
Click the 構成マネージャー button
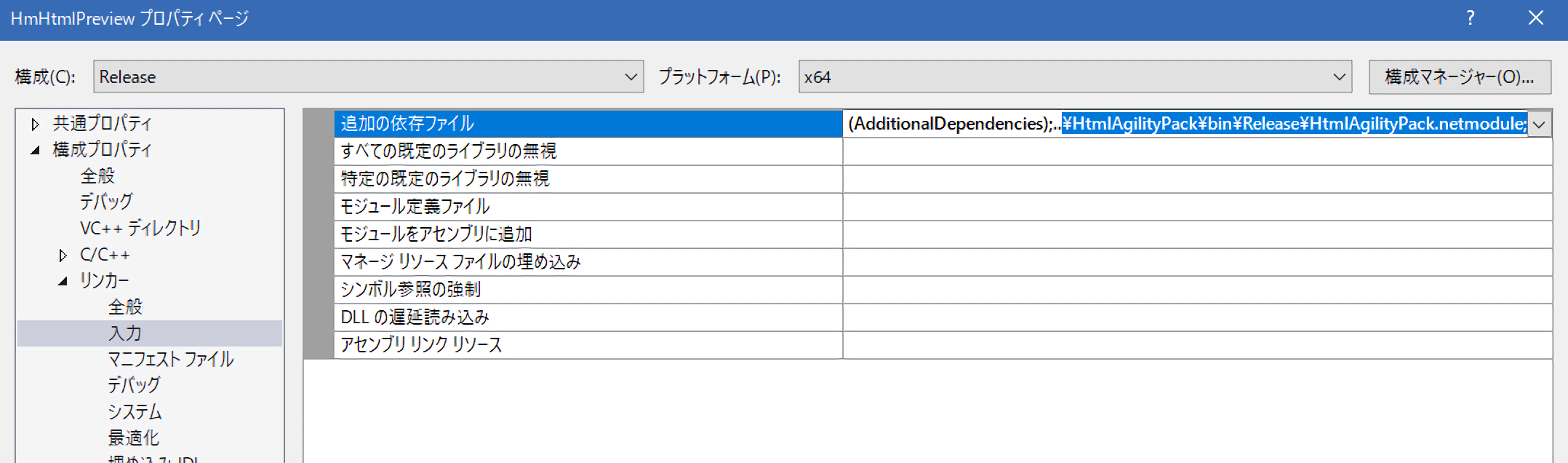(x=1459, y=76)
